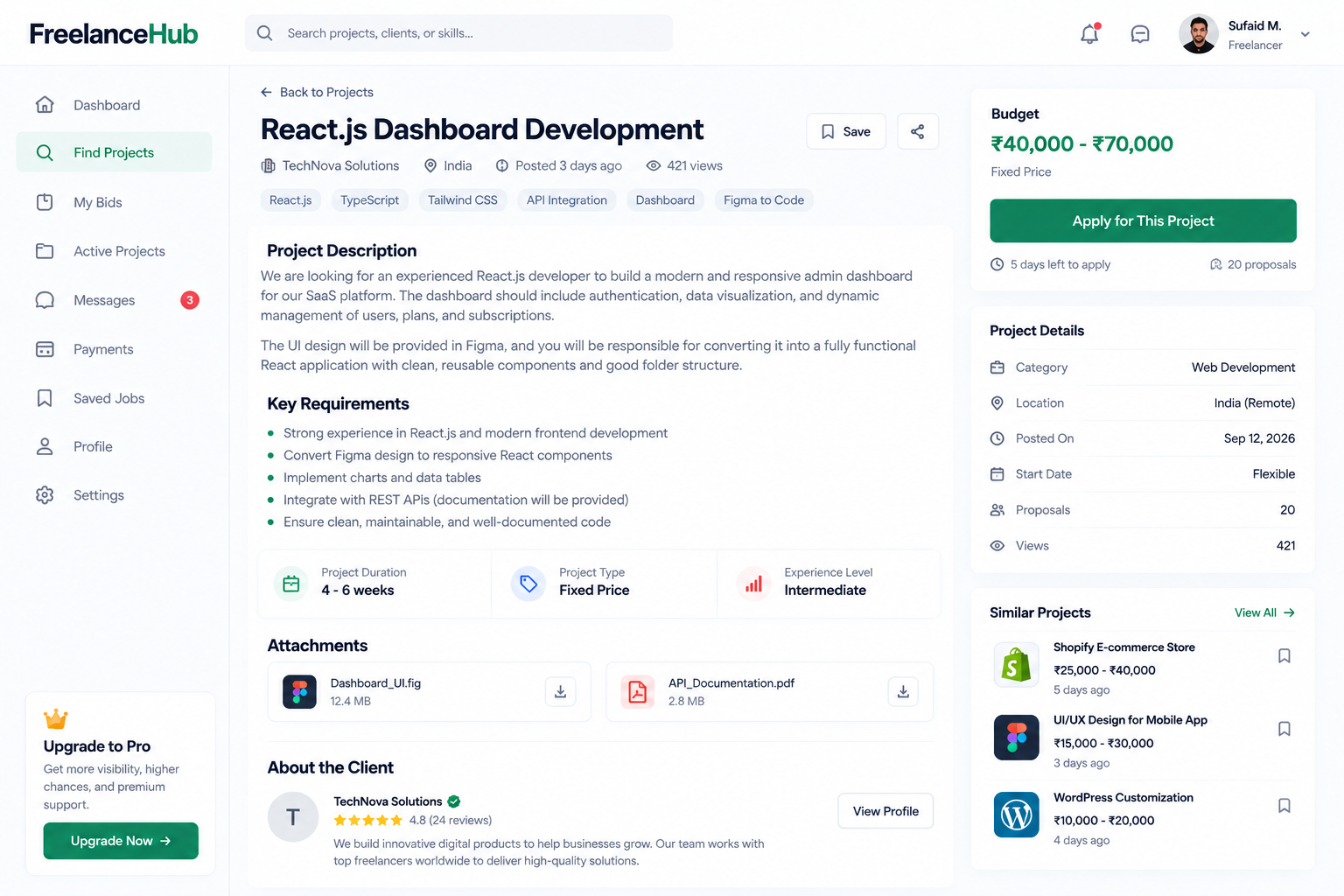
Task: Click View Profile for TechNova Solutions
Action: (x=885, y=811)
